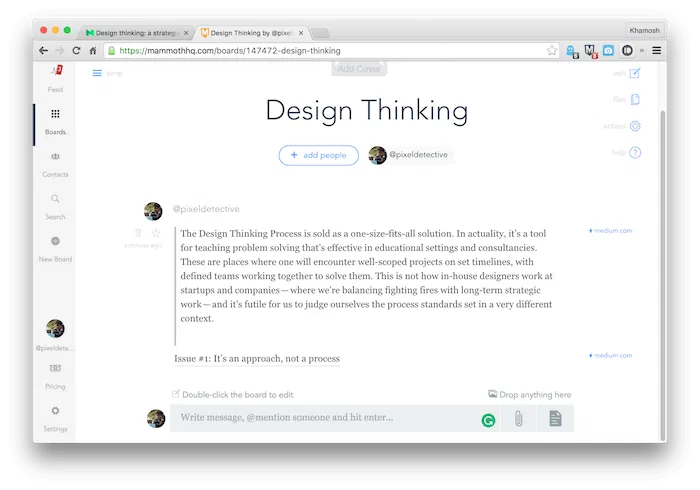Open the Settings gear in the sidebar
Screen dimensions: 700x490
(x=55, y=411)
